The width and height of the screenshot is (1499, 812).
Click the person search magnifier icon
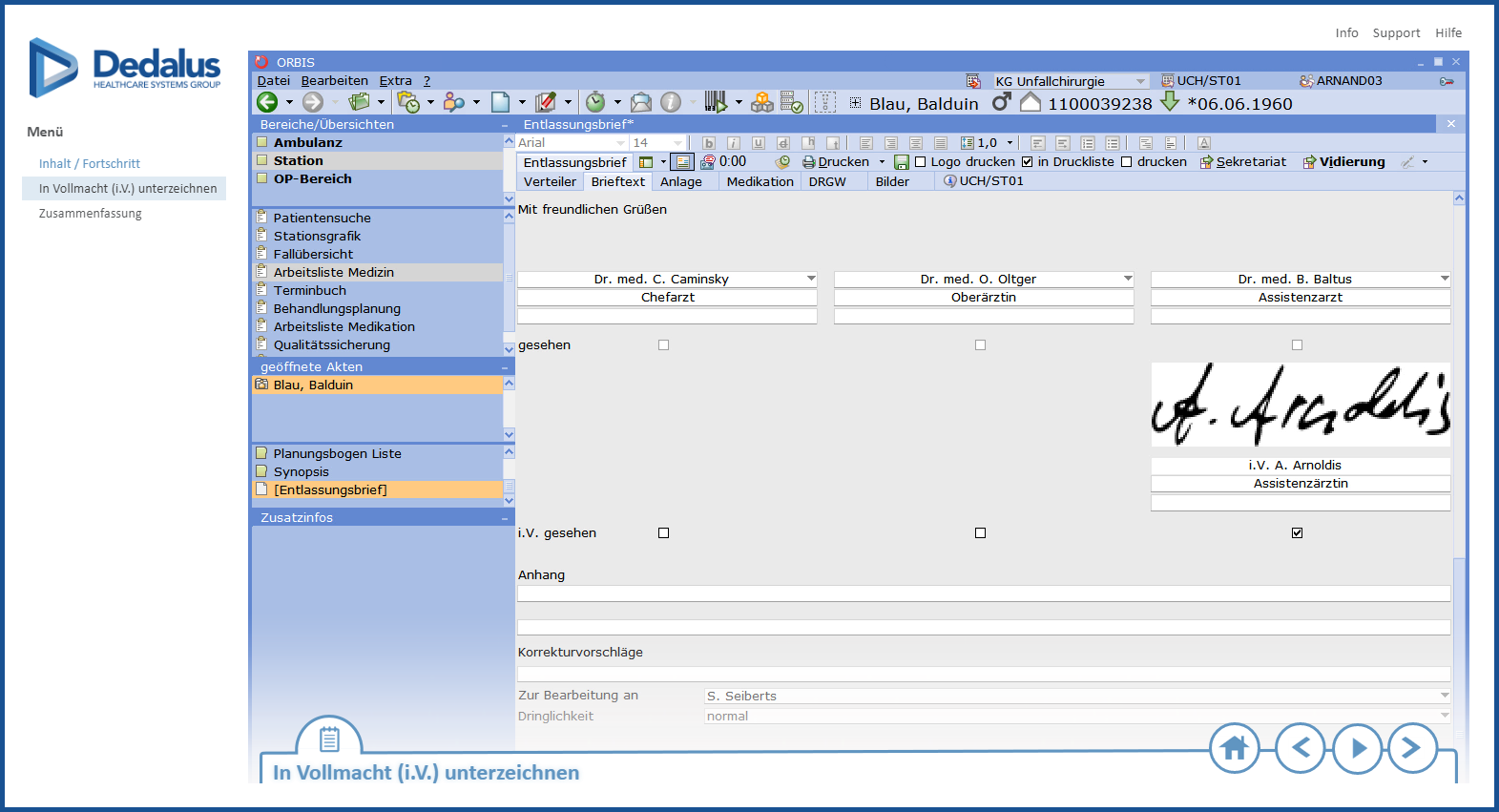pos(454,102)
